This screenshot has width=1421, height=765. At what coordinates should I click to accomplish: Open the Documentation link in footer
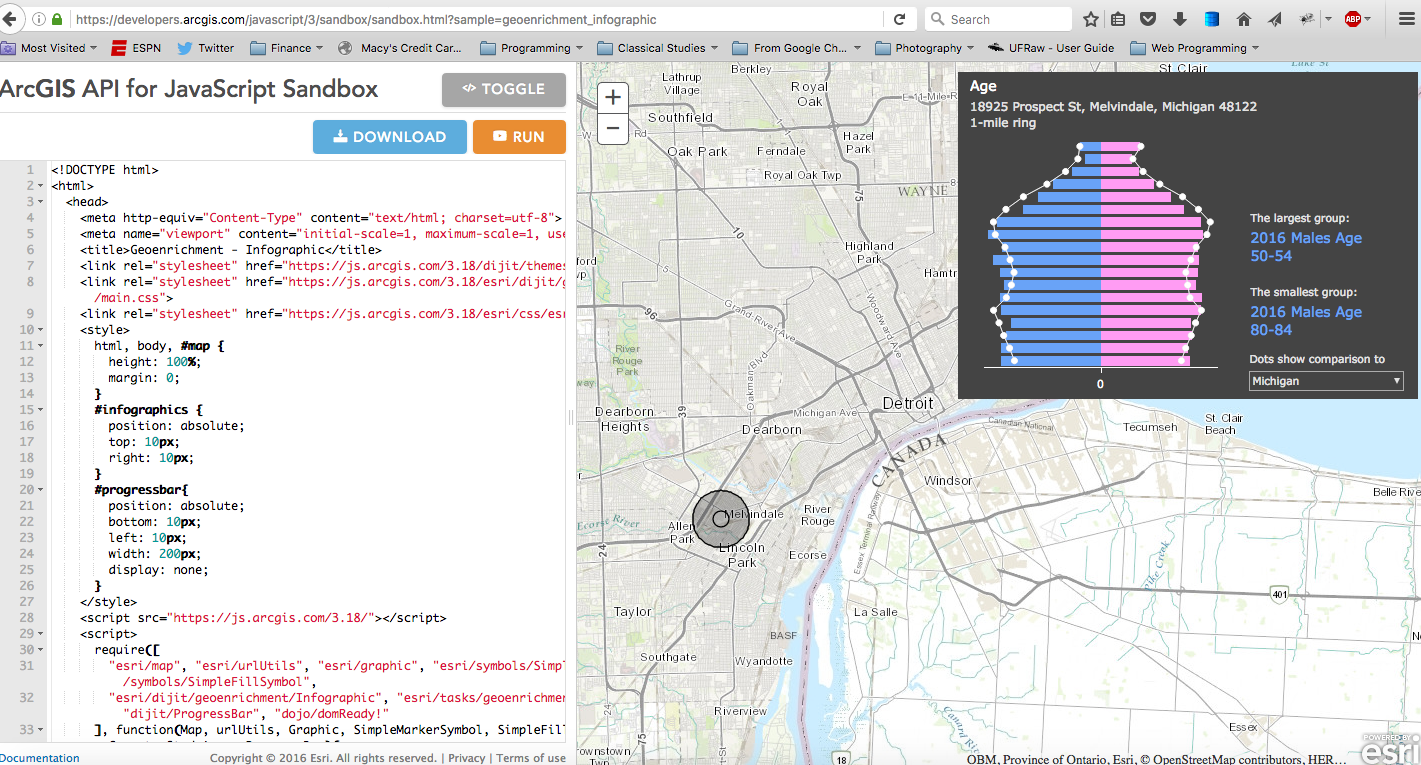coord(38,758)
